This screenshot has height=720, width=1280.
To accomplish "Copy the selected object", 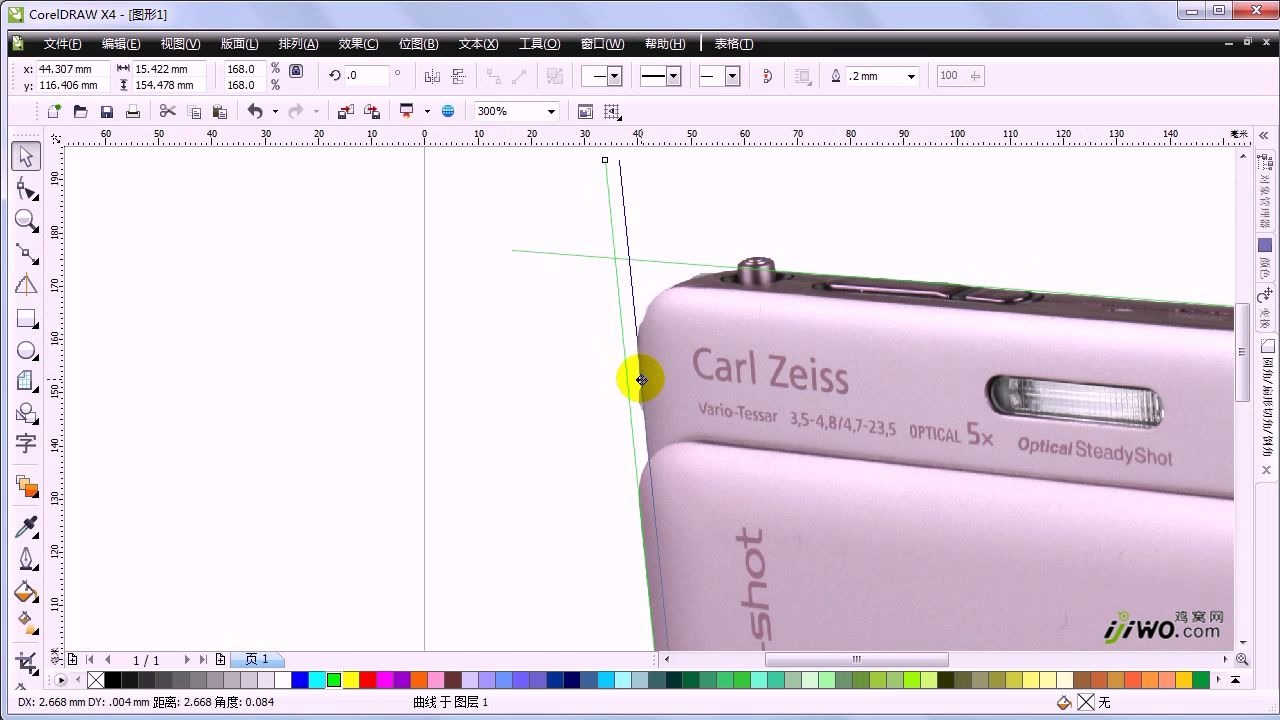I will point(194,111).
